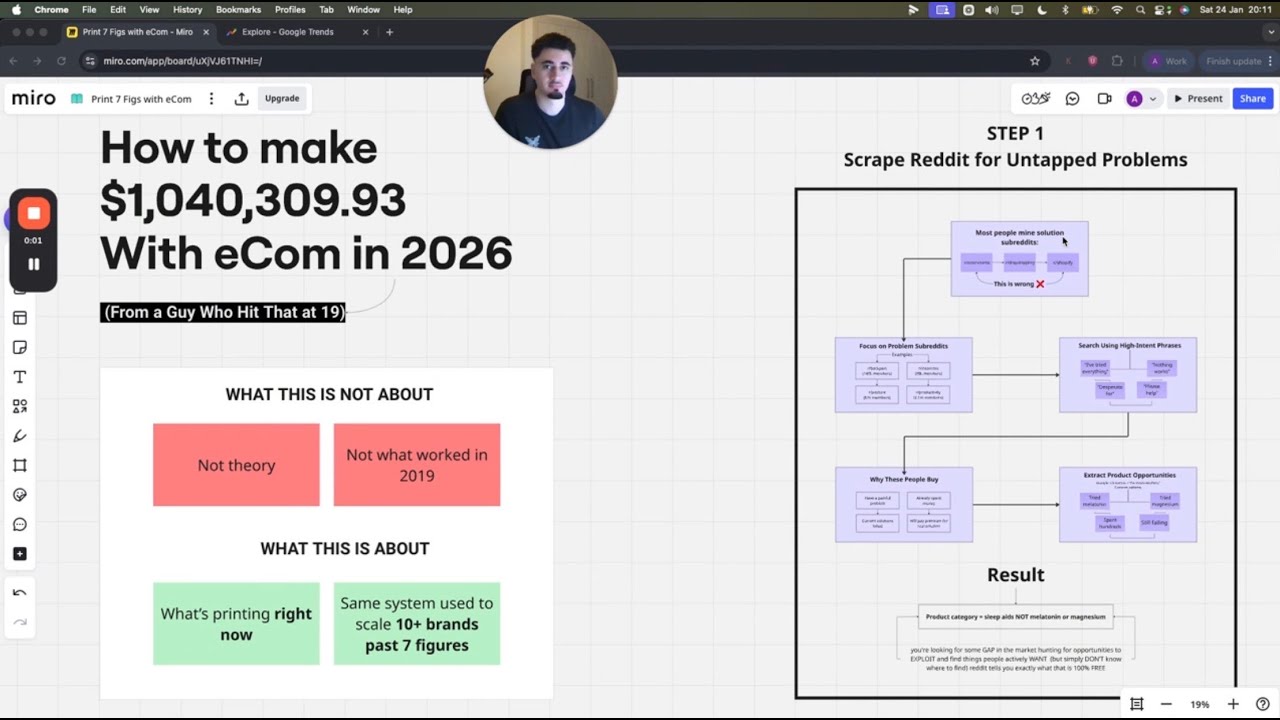Screen dimensions: 1280x720
Task: Go back in Chrome history
Action: click(x=13, y=61)
